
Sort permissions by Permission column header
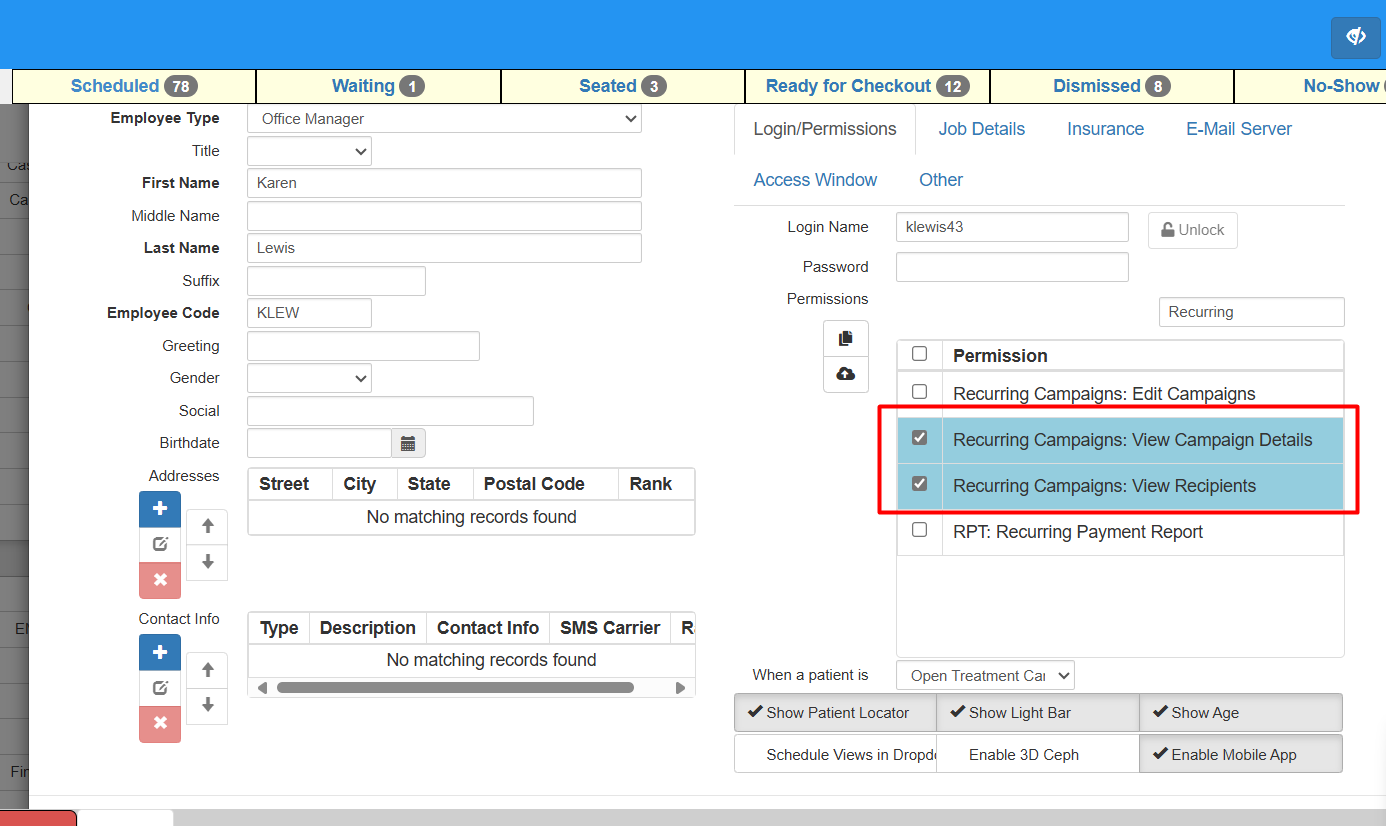click(1142, 356)
